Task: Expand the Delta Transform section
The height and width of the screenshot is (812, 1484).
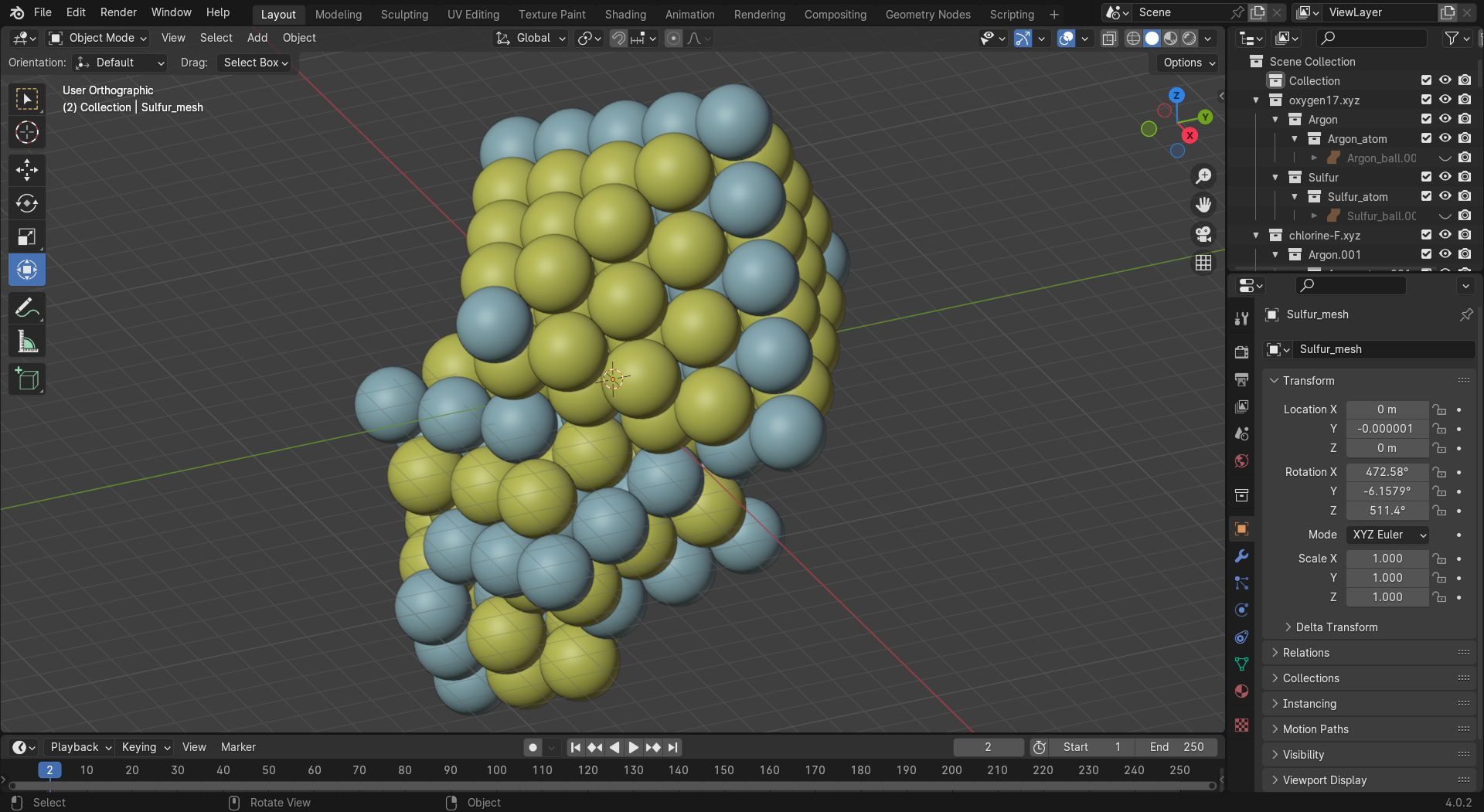Action: 1336,627
